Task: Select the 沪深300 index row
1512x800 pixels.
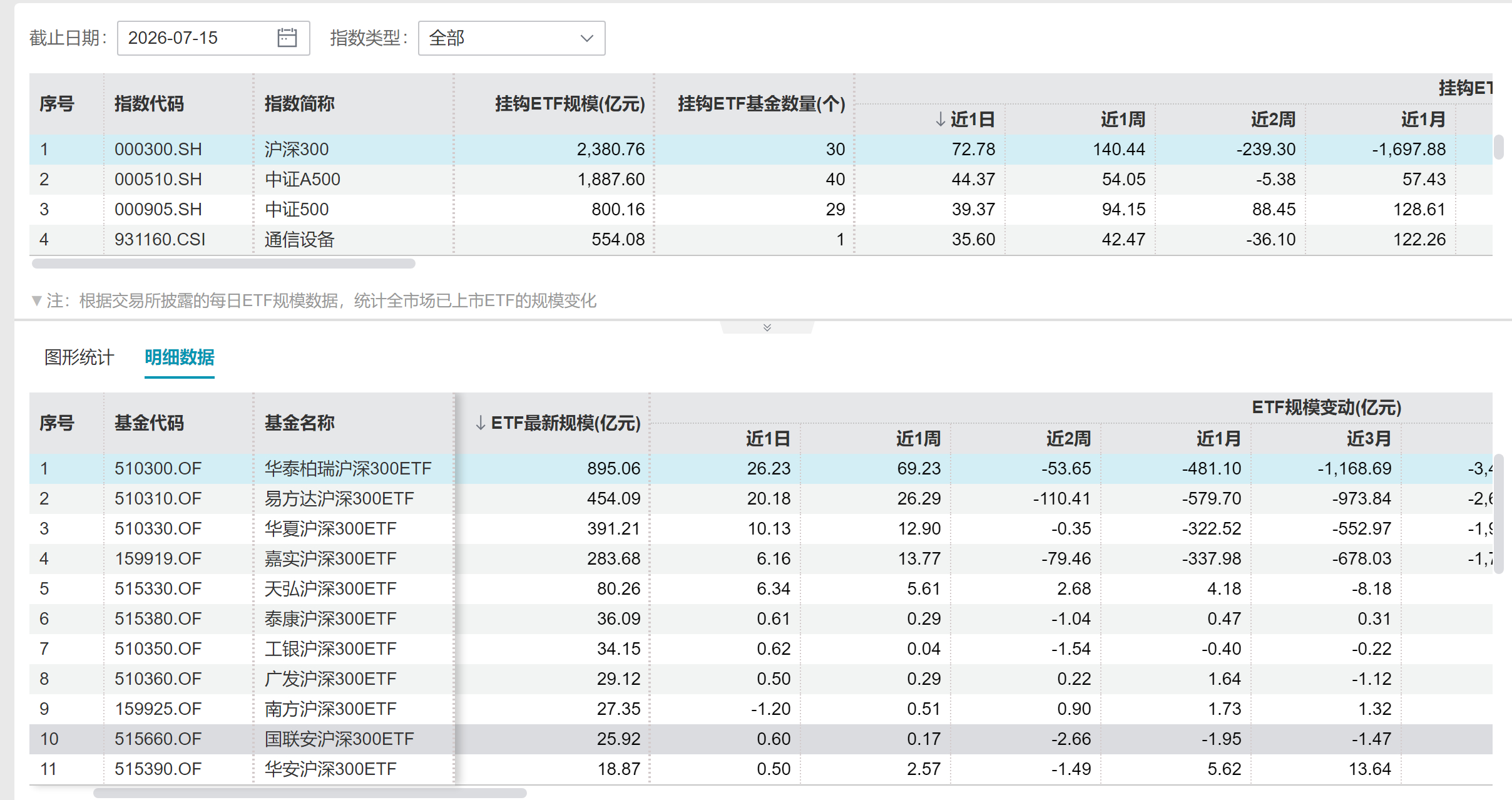Action: tap(761, 149)
